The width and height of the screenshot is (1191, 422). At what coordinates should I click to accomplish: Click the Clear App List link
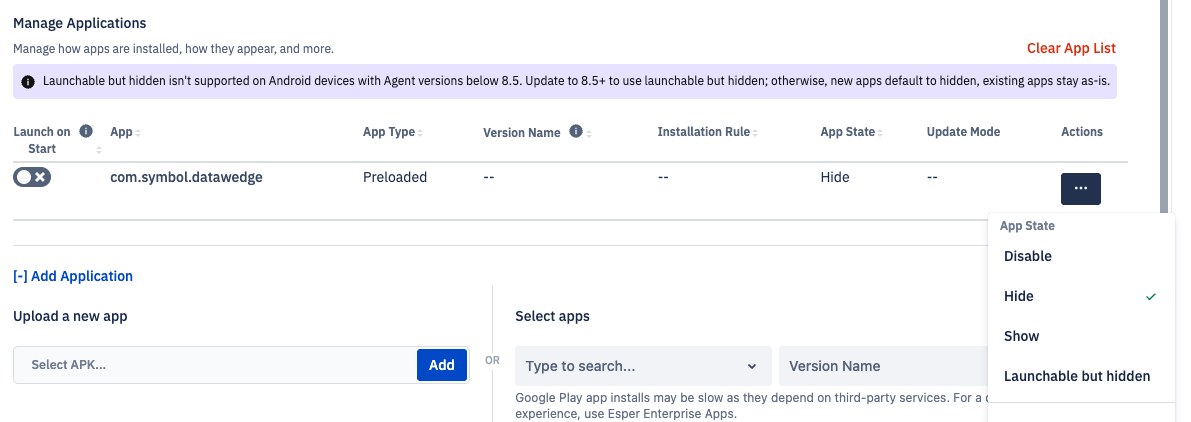coord(1071,49)
